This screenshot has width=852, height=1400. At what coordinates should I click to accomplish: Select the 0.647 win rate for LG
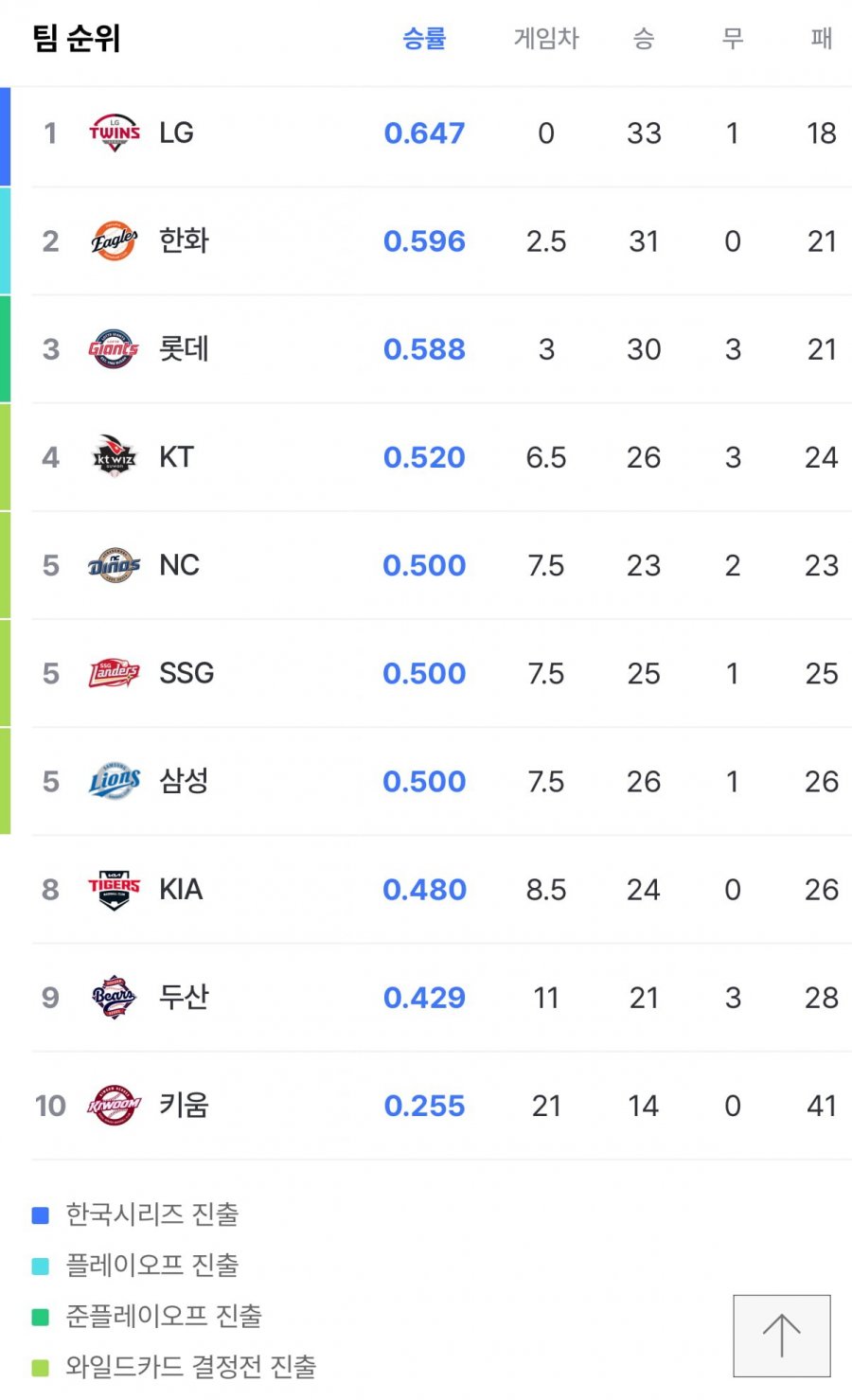tap(424, 133)
